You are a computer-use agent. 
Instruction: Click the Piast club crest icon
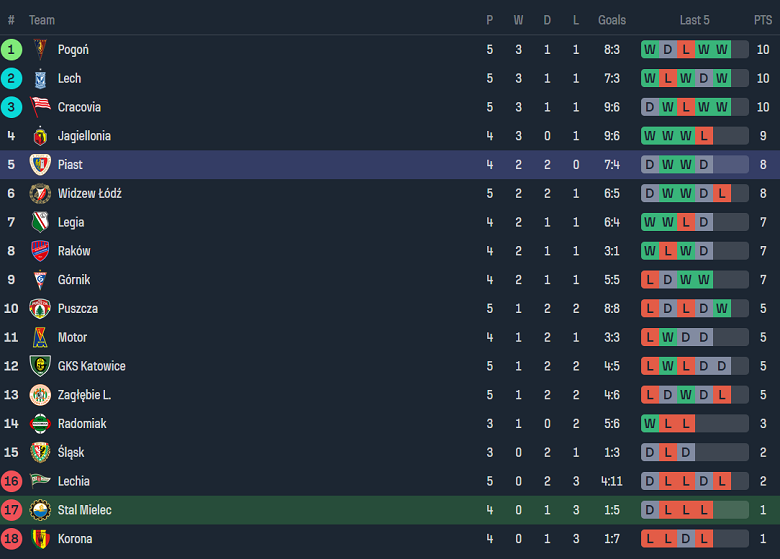tap(40, 165)
